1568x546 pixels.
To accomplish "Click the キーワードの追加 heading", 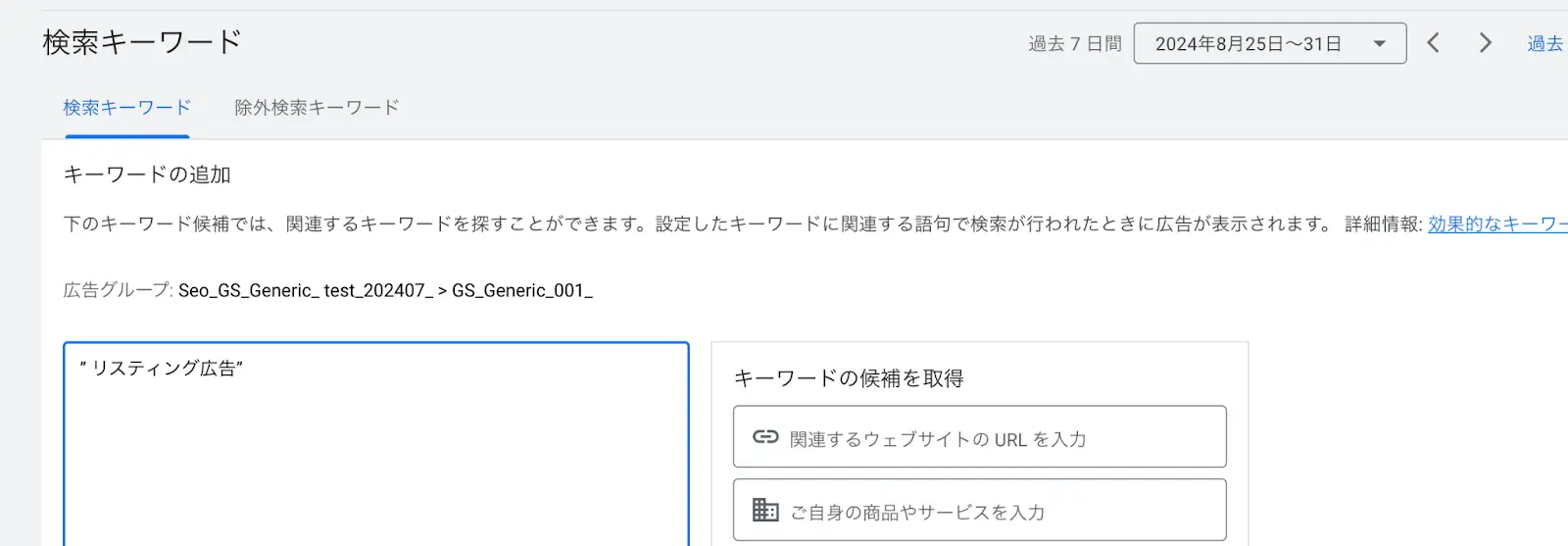I will (147, 174).
